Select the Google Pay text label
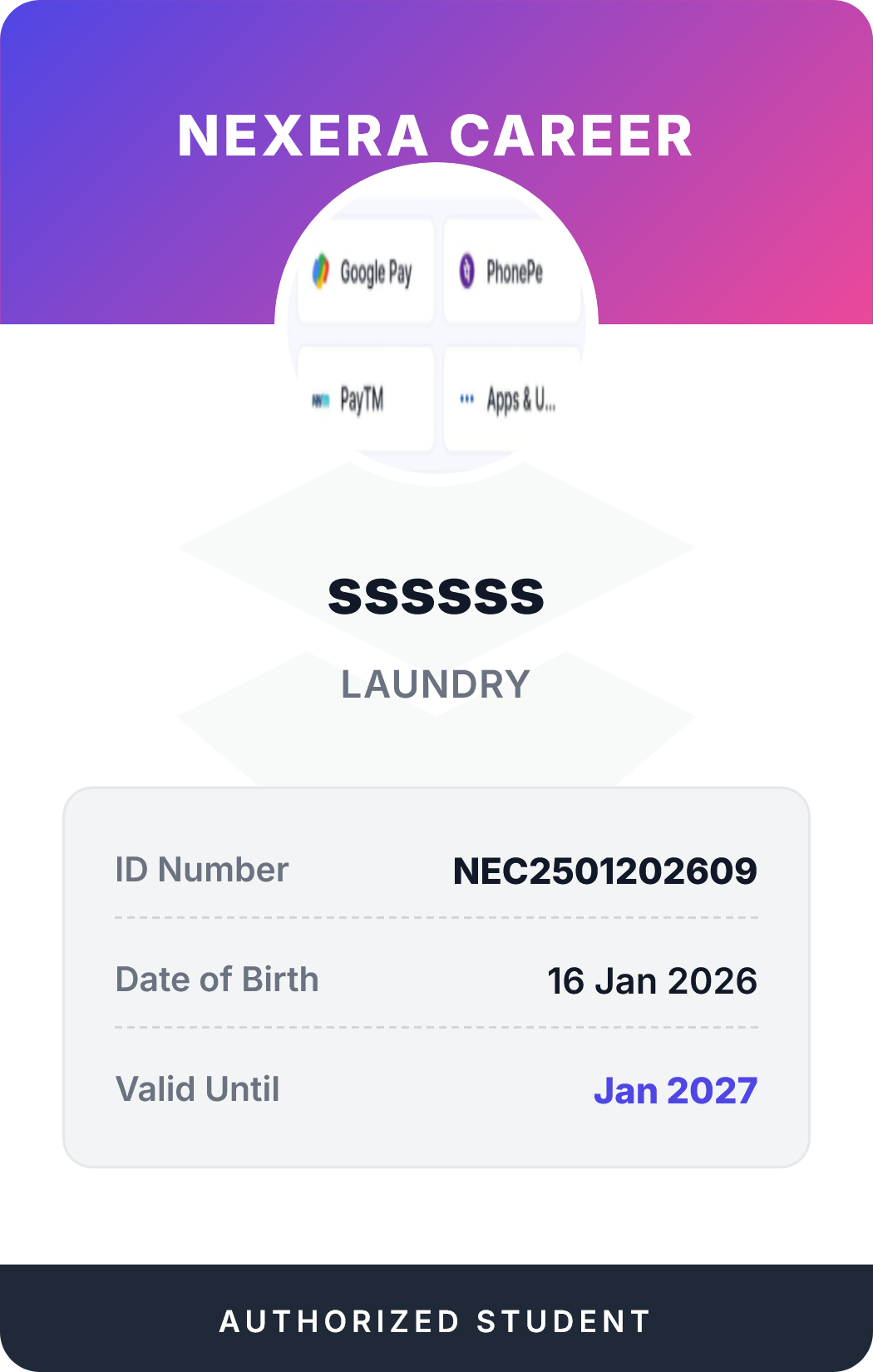 [x=376, y=273]
